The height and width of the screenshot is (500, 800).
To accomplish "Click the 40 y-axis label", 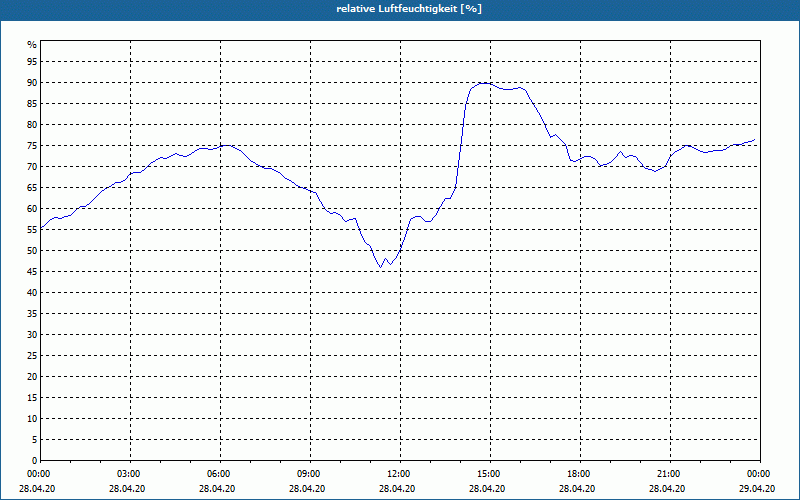I will (32, 292).
